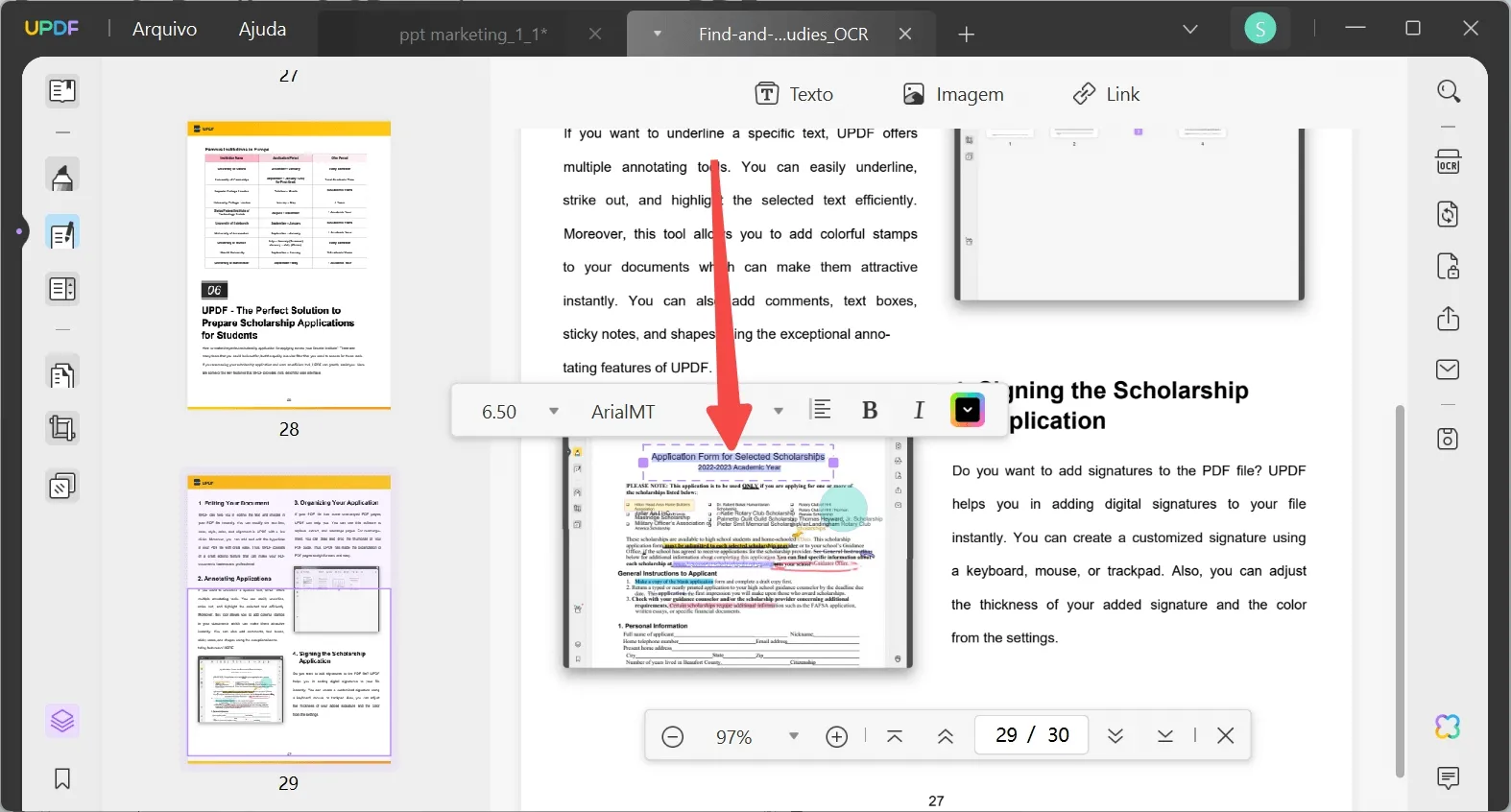
Task: Add an Imagem with the image tool
Action: point(953,94)
